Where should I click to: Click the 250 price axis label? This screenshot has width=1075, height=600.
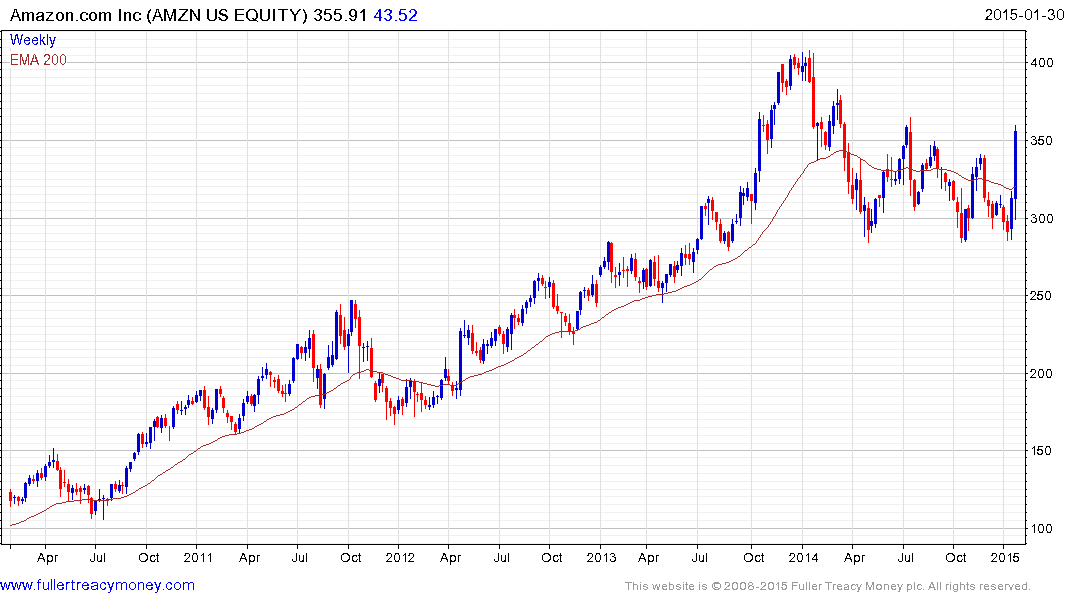tap(1042, 296)
